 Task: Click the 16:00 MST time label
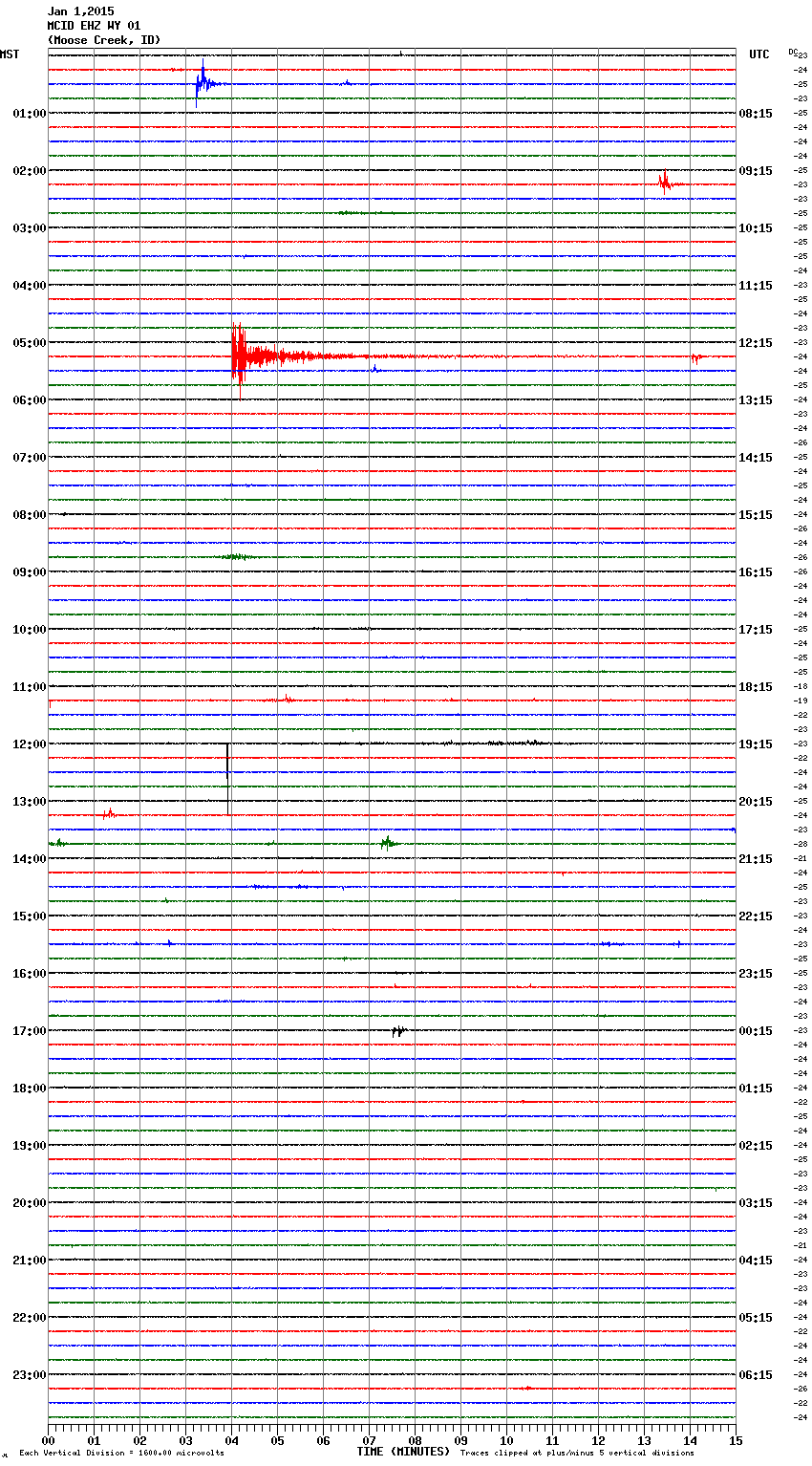pos(29,974)
